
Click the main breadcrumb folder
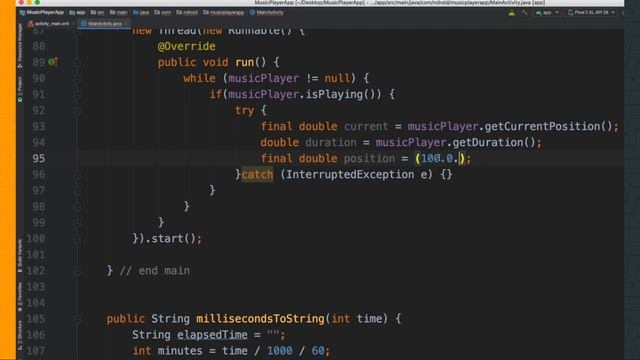(x=118, y=13)
